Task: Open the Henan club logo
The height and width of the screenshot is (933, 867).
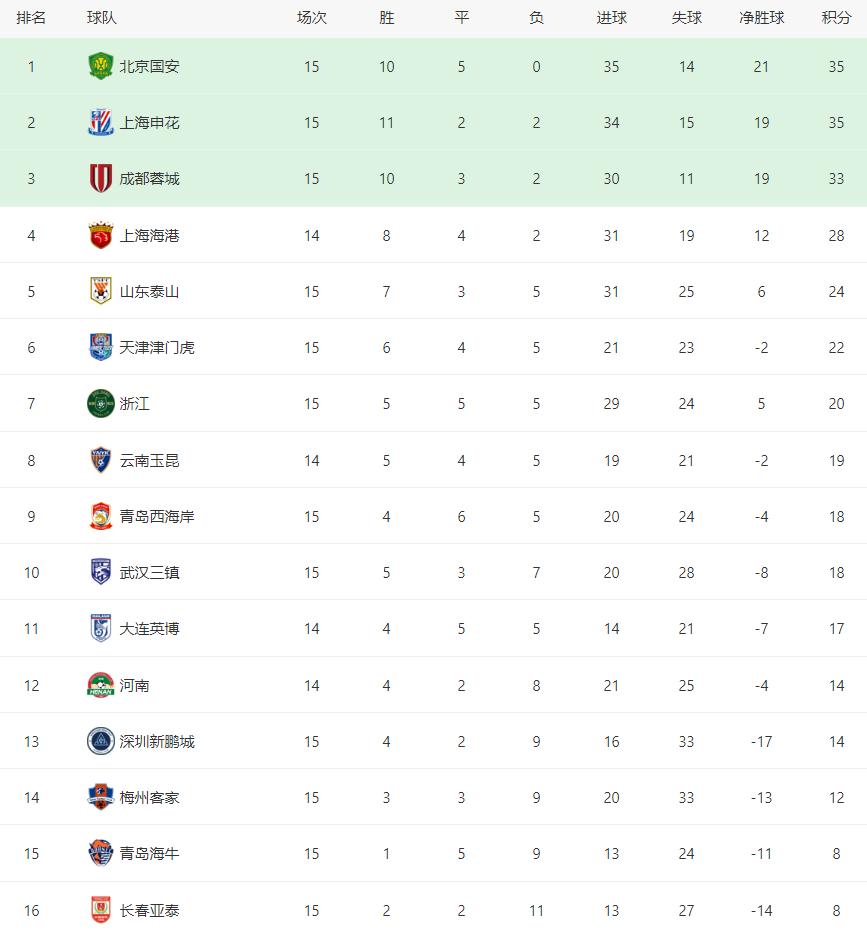Action: [101, 685]
